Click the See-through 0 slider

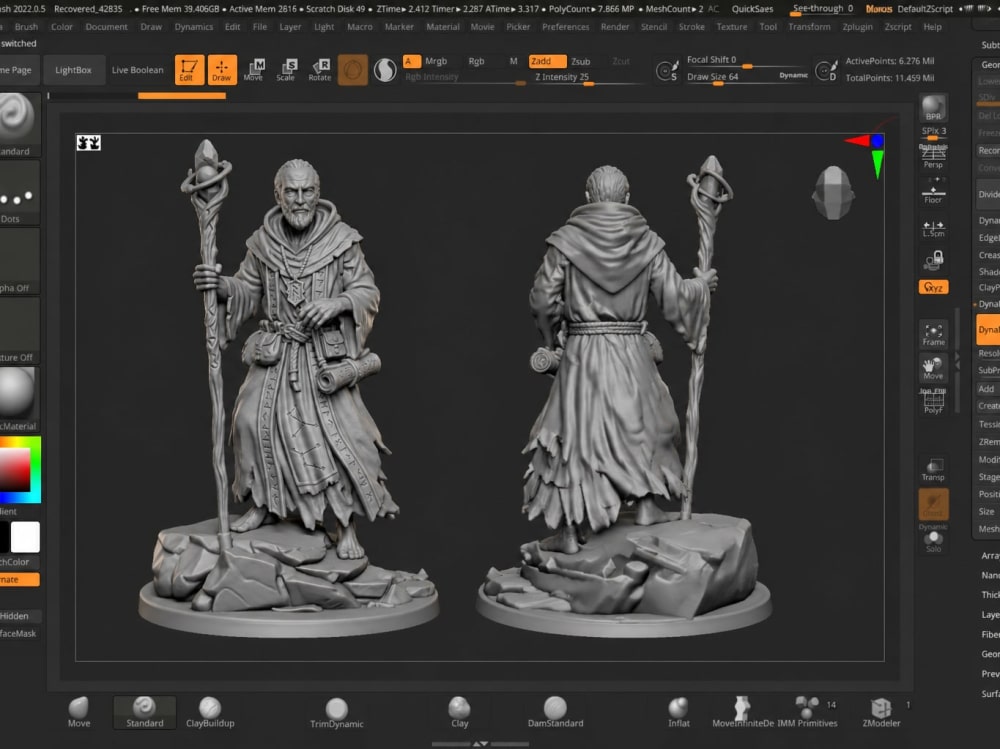click(x=822, y=9)
